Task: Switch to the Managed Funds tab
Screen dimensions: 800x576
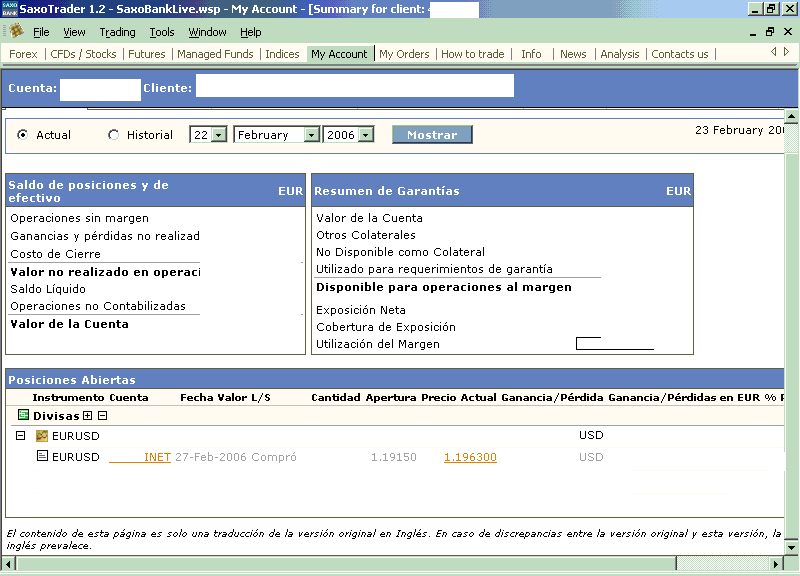Action: click(x=215, y=54)
